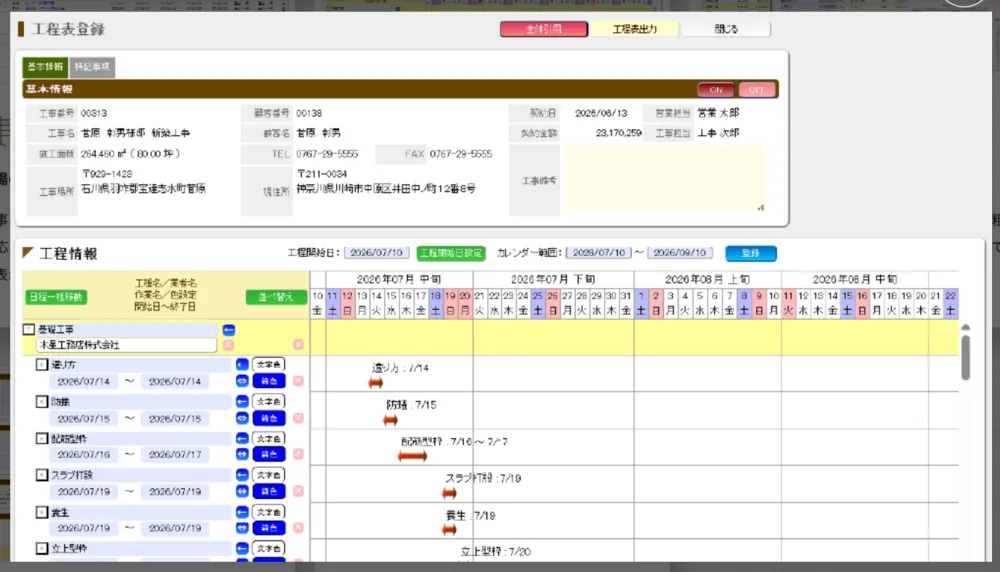Tick the checkbox beside 配筋型枠
The width and height of the screenshot is (1000, 572).
pyautogui.click(x=41, y=439)
